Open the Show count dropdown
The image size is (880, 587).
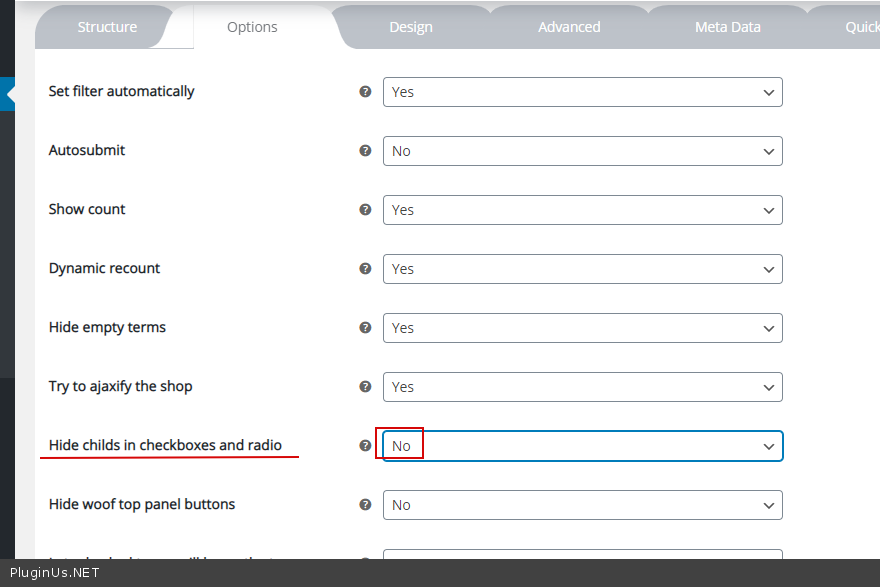582,210
